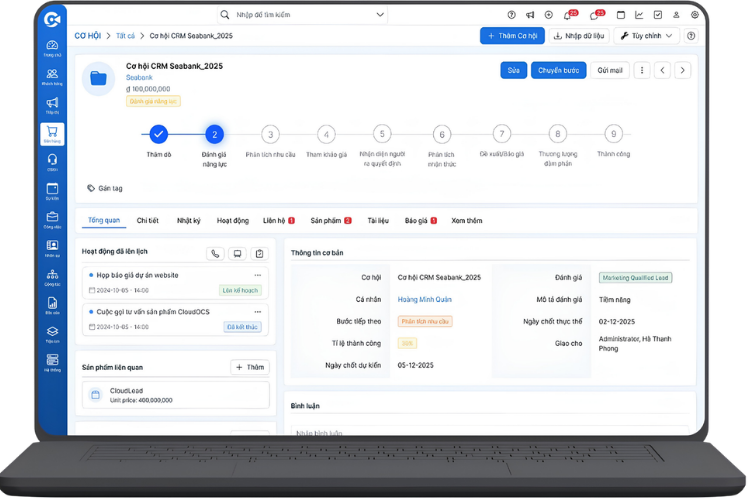750x500 pixels.
Task: Open the settings gear icon
Action: (695, 15)
